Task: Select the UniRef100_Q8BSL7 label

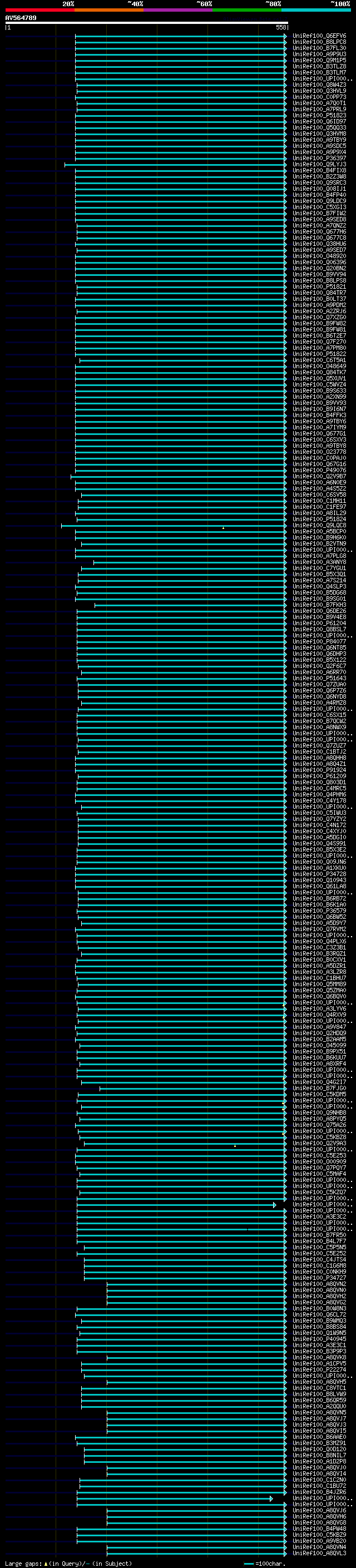Action: coord(319,630)
